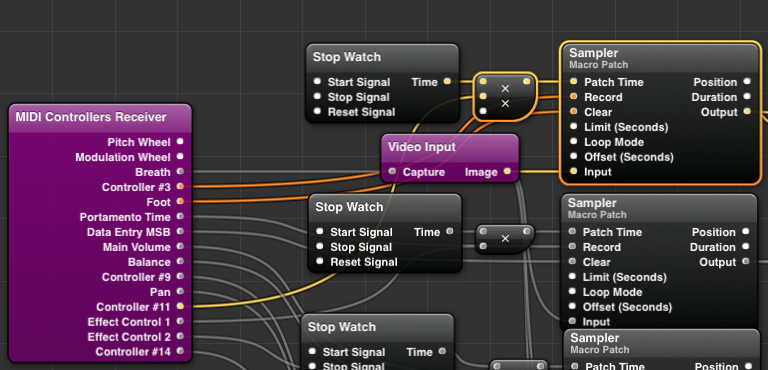768x370 pixels.
Task: Click Start Signal port of top Stop Watch
Action: coord(317,81)
